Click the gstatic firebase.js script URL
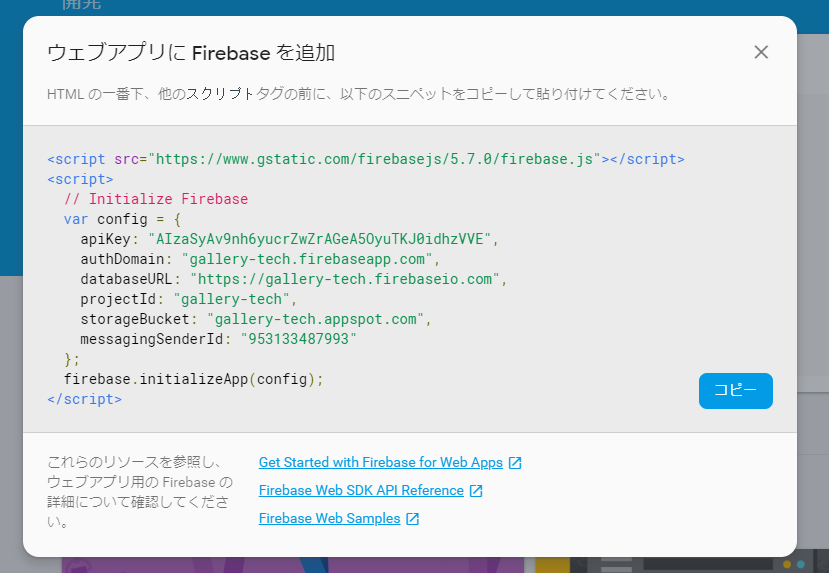The image size is (829, 573). (374, 159)
